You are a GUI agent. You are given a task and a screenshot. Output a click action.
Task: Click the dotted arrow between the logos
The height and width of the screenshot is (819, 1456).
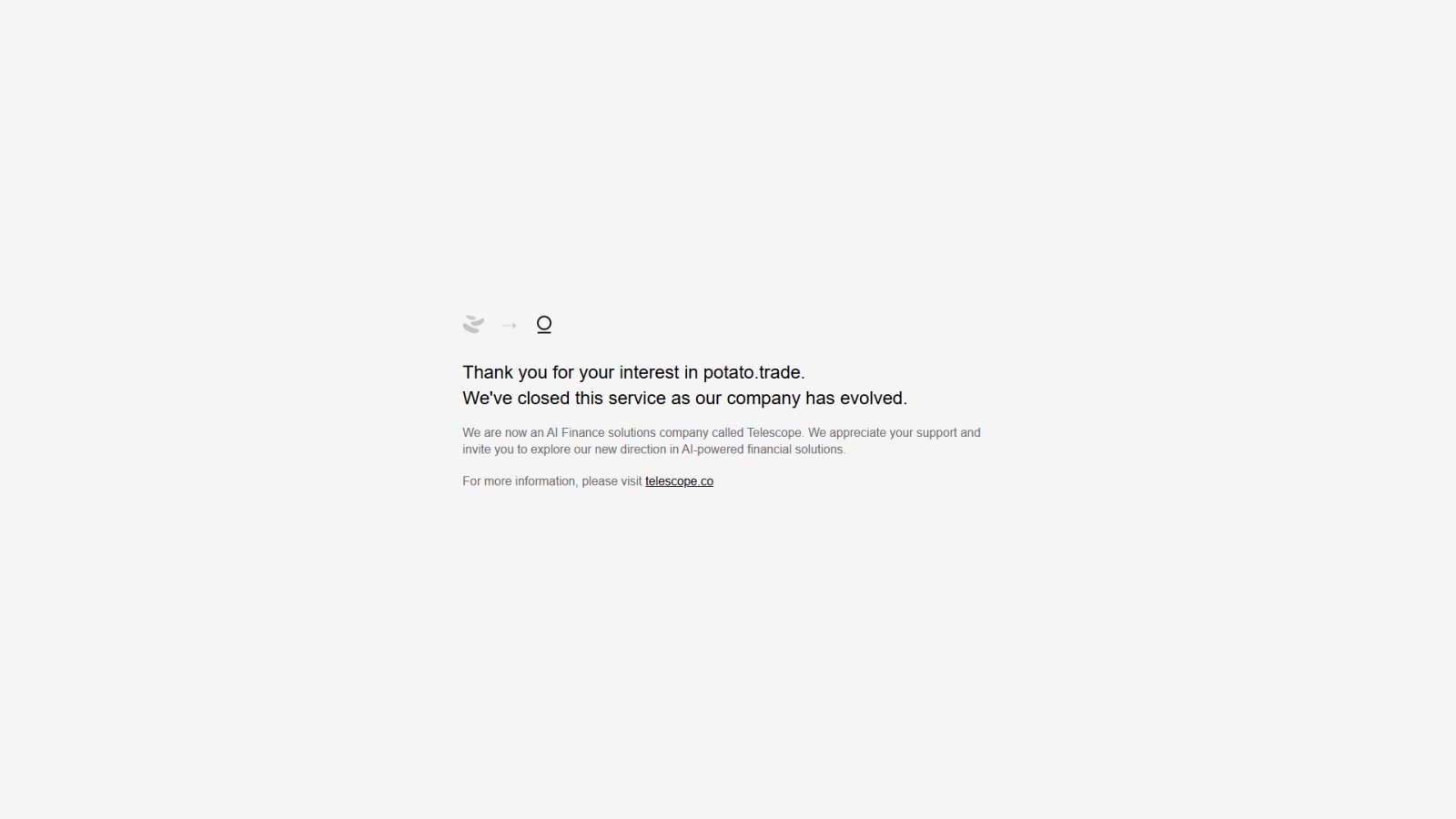[x=510, y=325]
